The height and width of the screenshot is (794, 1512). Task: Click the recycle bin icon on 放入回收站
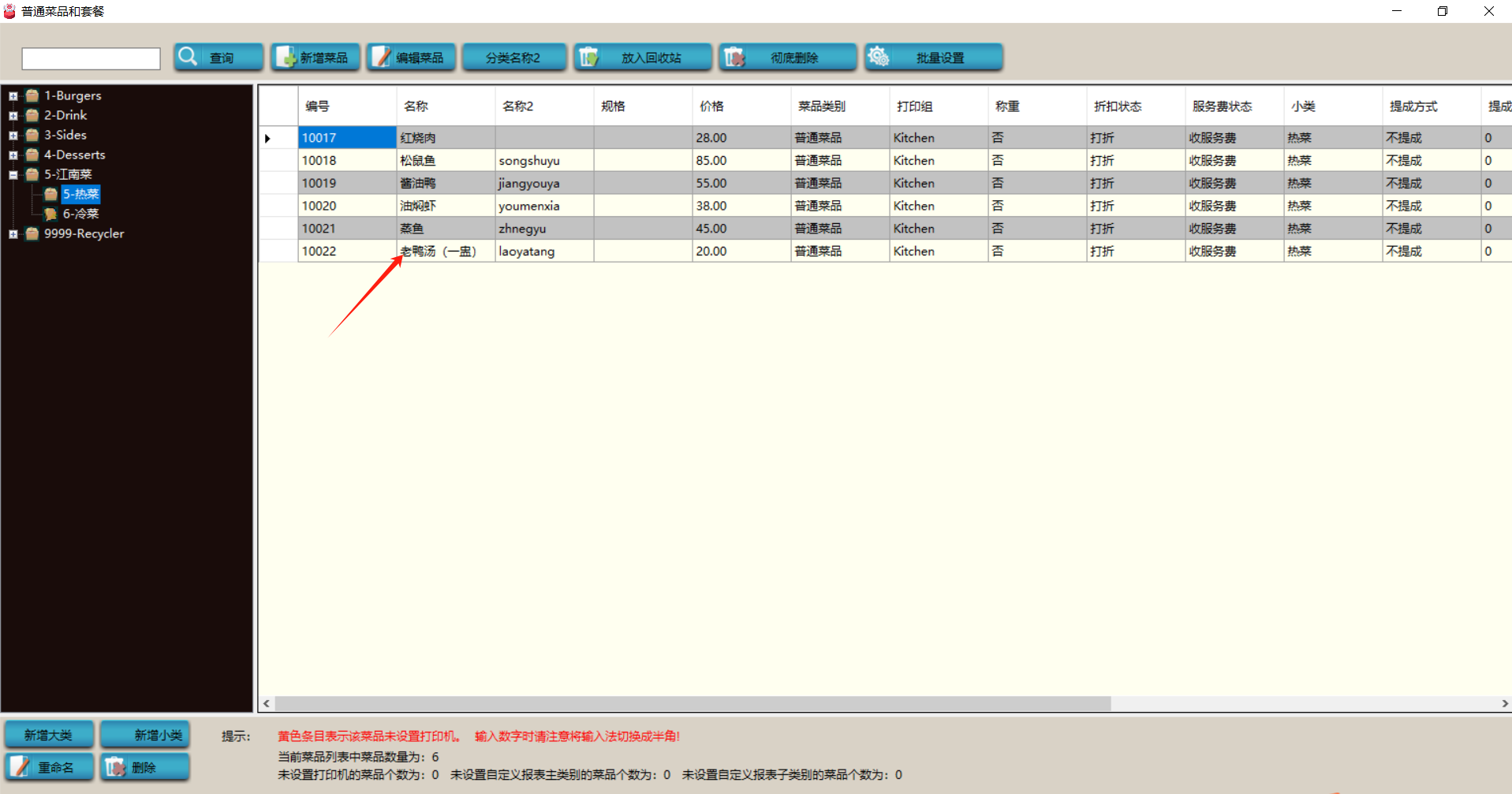click(x=588, y=57)
